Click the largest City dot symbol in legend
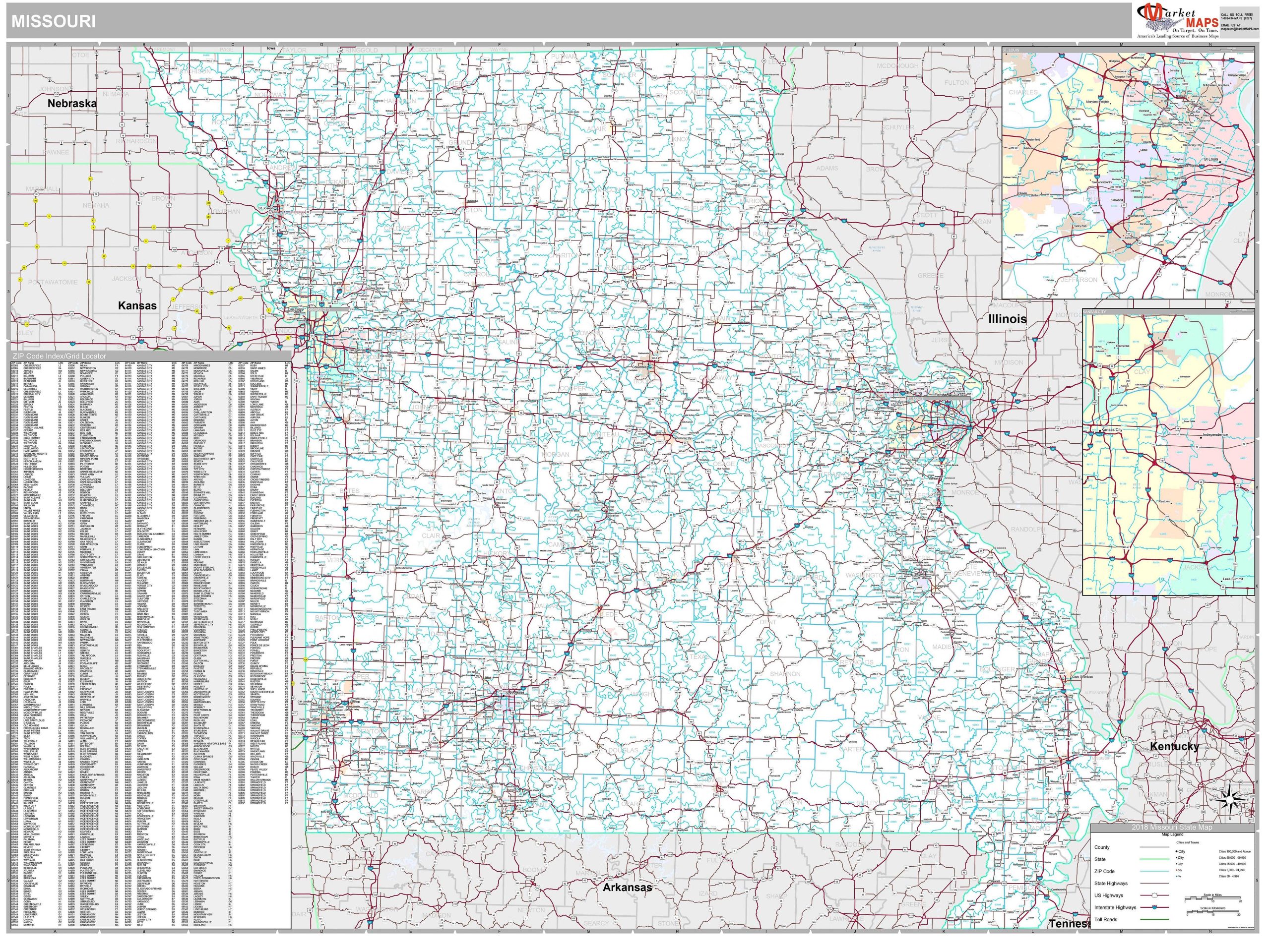This screenshot has height=952, width=1270. pyautogui.click(x=1177, y=851)
